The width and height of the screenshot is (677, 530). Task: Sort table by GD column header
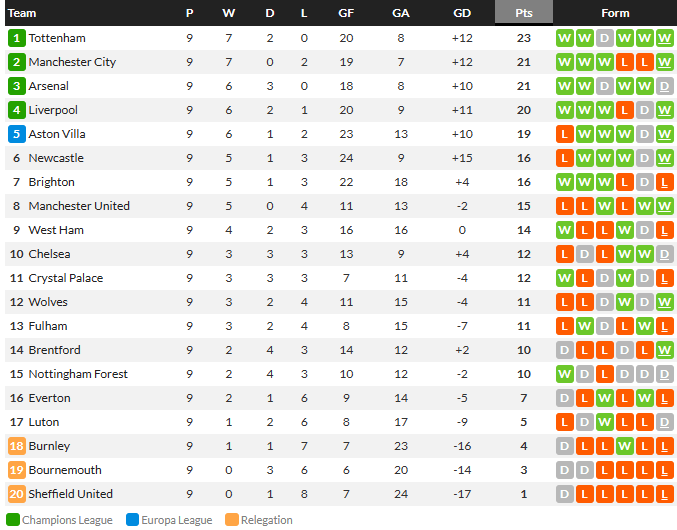click(462, 13)
